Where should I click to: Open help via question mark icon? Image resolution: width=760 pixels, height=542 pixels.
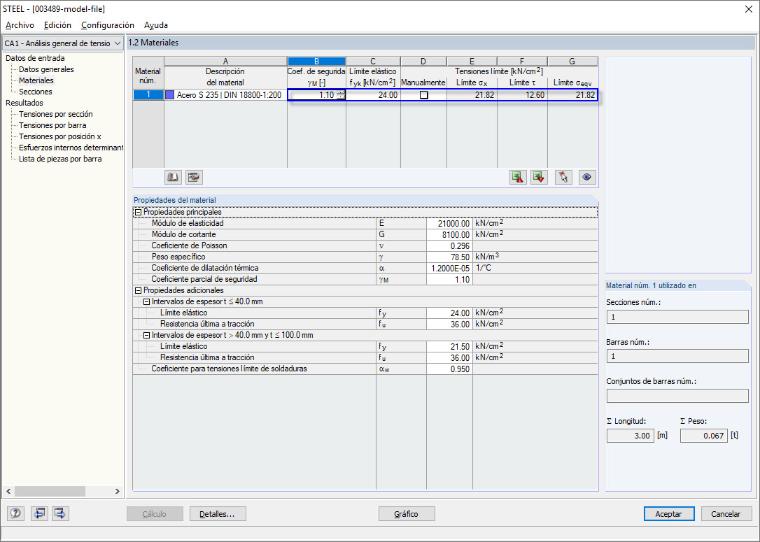[x=16, y=513]
